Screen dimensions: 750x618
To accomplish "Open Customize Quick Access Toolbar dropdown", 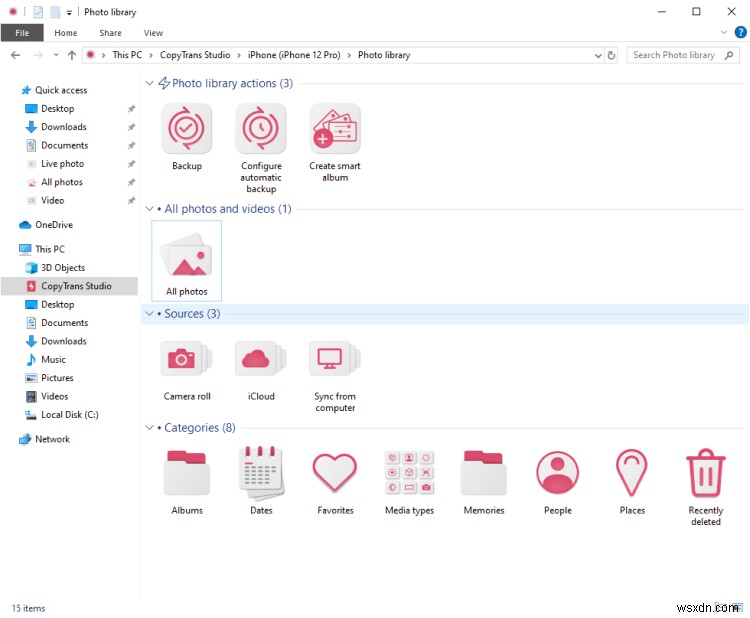I will pos(69,13).
